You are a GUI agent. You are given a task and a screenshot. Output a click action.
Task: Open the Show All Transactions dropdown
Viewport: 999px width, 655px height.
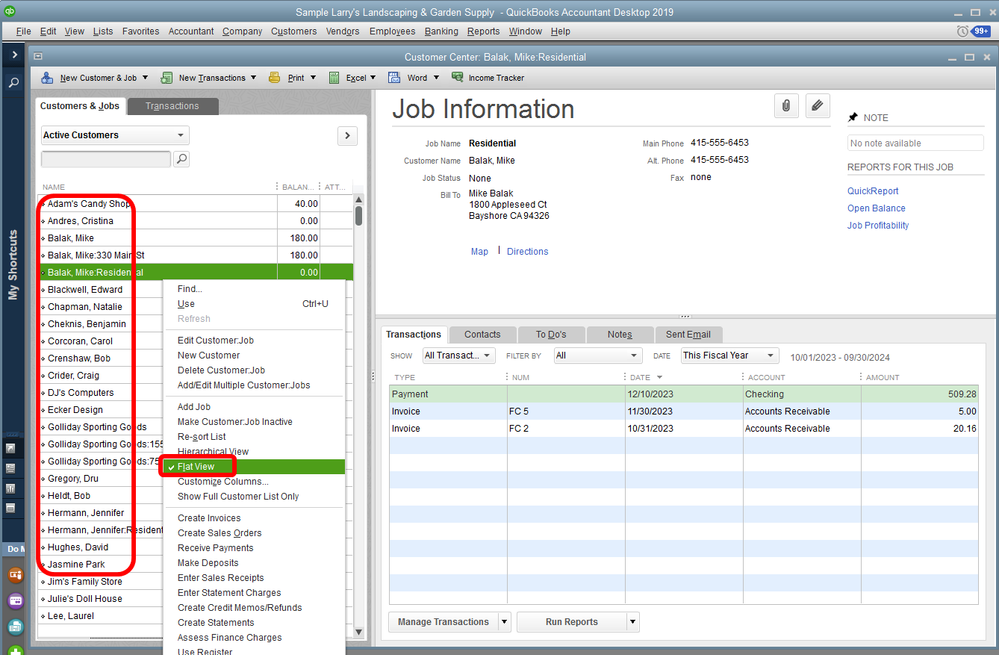coord(458,356)
